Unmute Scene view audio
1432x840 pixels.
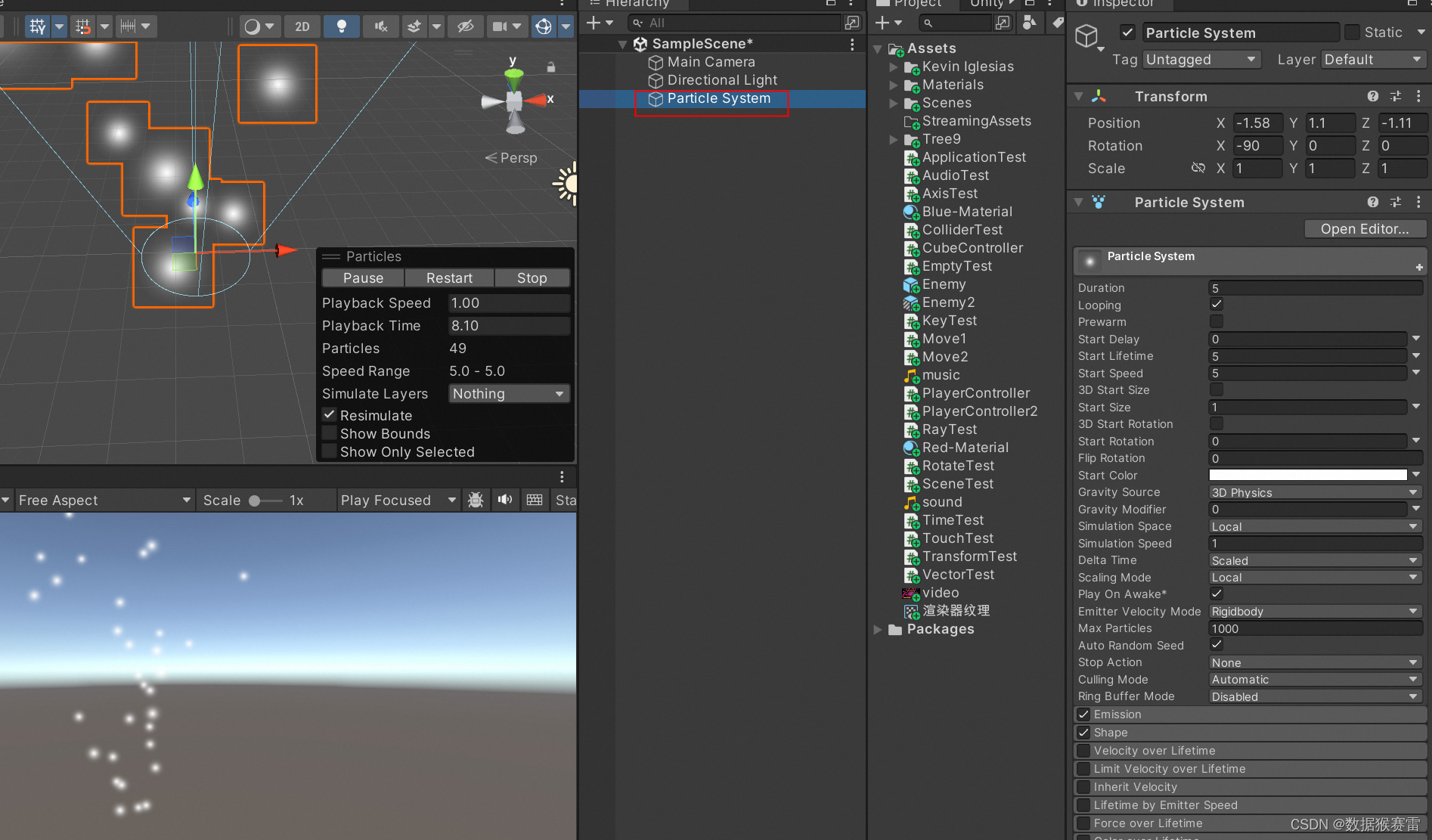[380, 26]
